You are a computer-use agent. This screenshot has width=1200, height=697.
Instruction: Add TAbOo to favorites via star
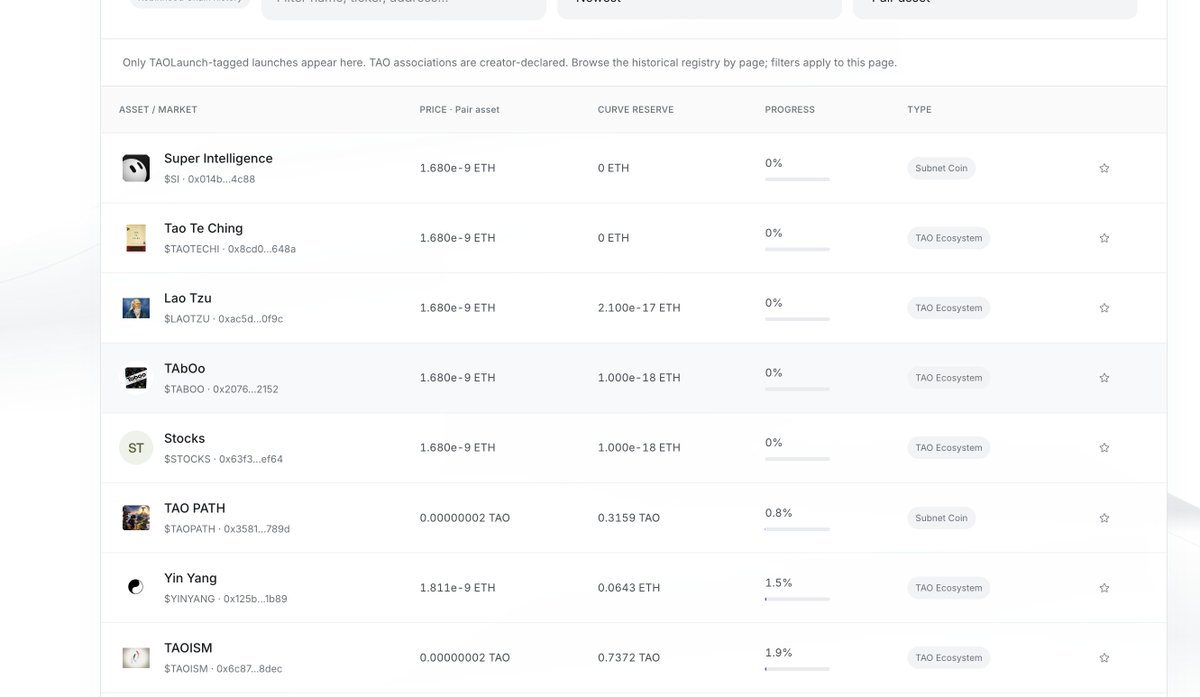(1104, 378)
